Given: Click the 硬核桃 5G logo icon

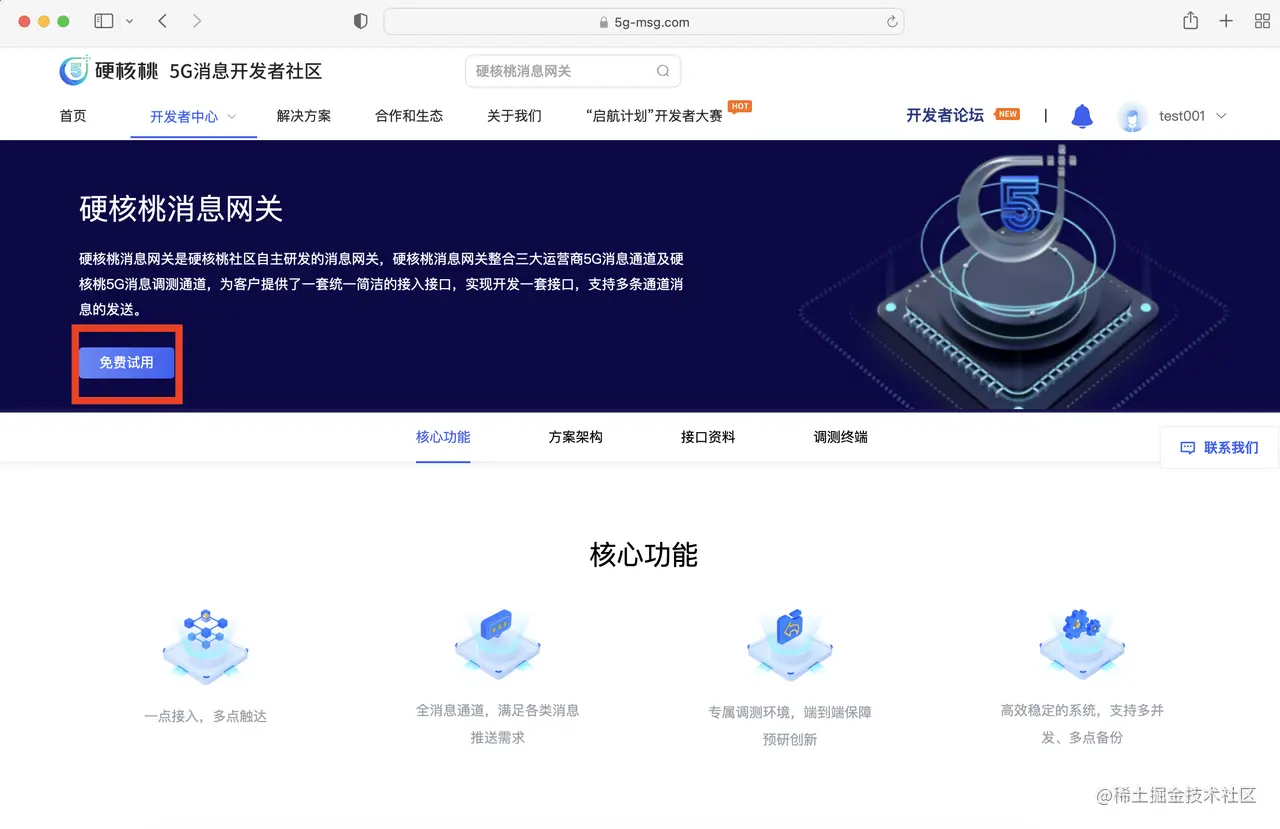Looking at the screenshot, I should [x=75, y=70].
